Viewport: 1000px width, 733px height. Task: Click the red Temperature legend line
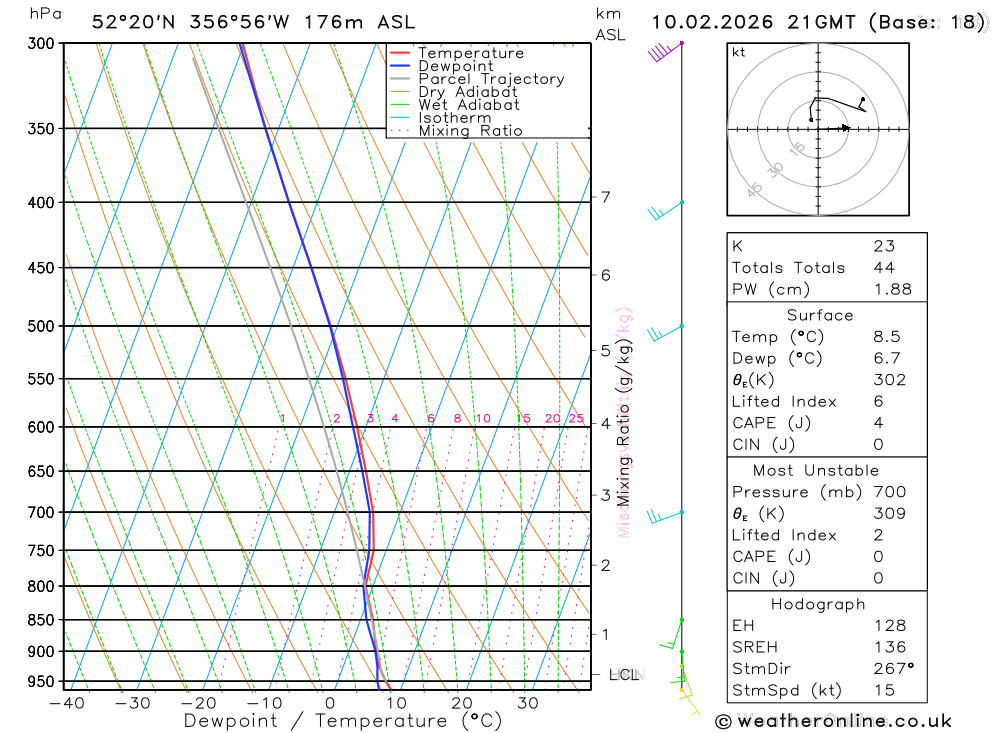click(x=400, y=53)
